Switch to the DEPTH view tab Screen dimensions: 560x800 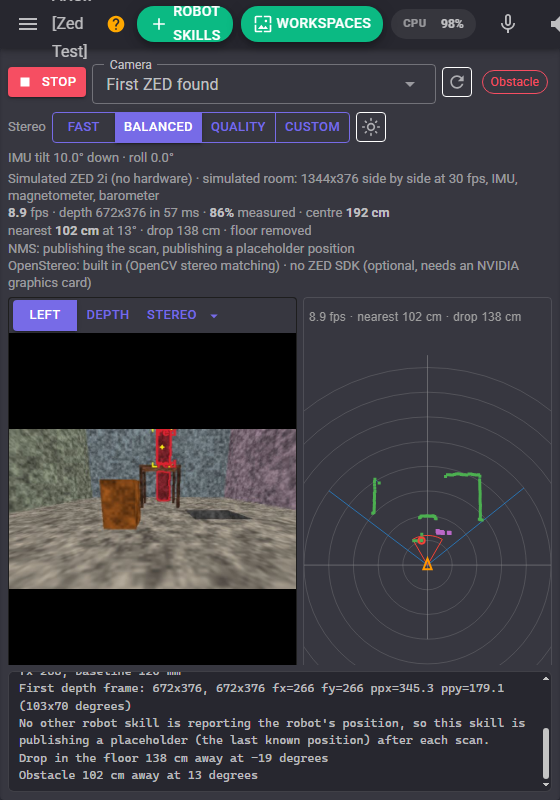click(108, 315)
